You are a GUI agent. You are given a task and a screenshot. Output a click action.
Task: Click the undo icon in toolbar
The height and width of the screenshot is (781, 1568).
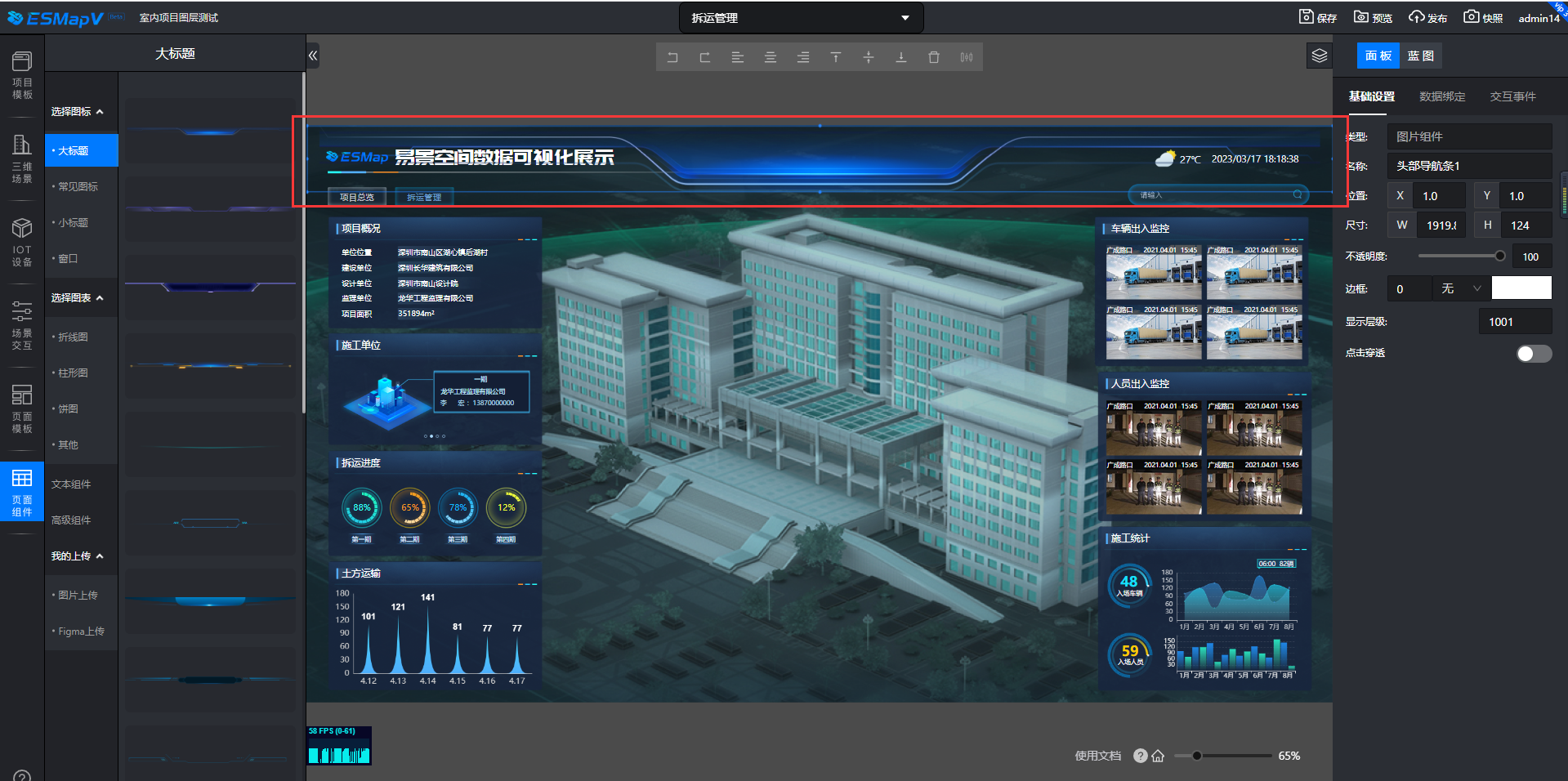[672, 57]
